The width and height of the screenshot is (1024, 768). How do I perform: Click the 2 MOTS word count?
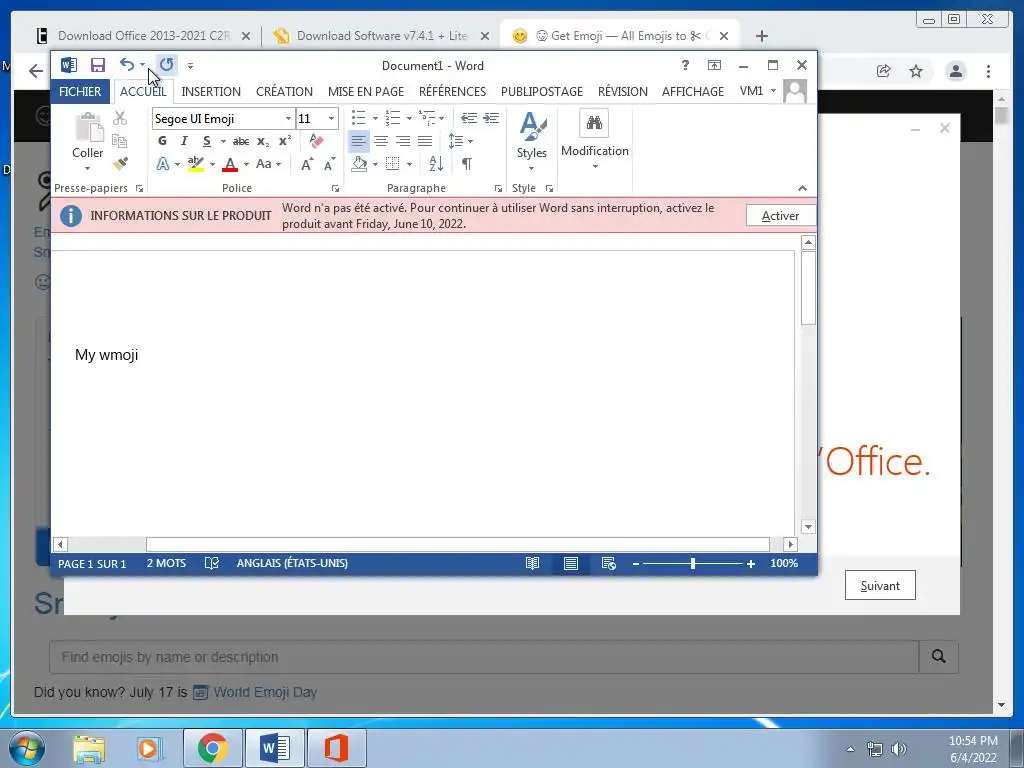(x=166, y=563)
